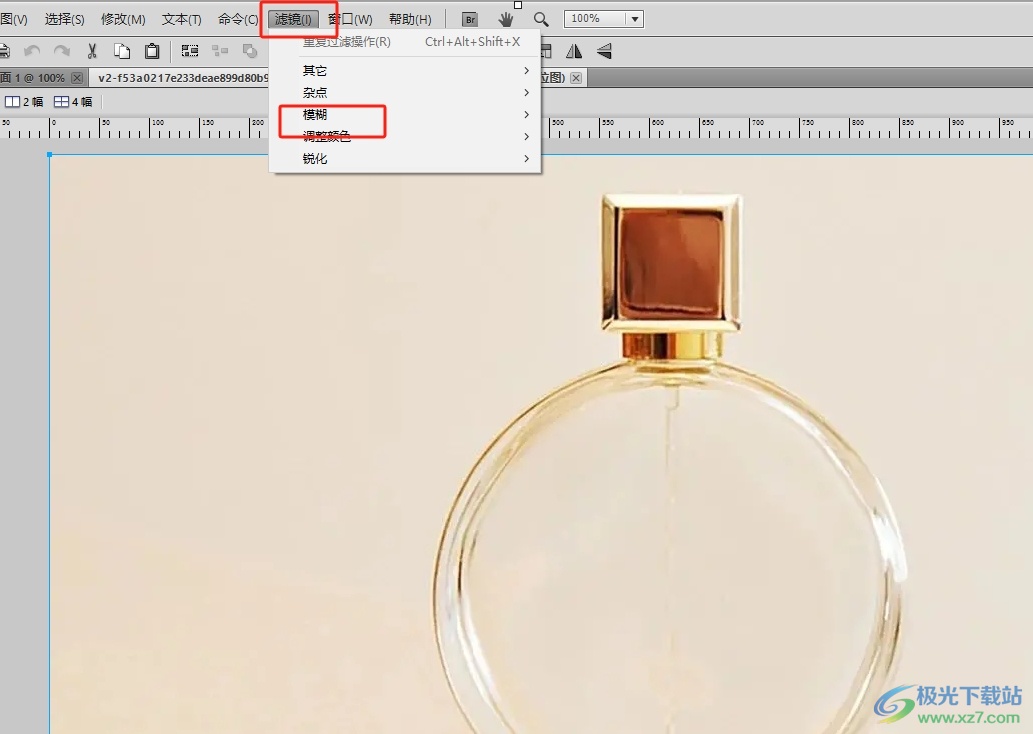Click the Group objects icon
The height and width of the screenshot is (734, 1033).
190,51
